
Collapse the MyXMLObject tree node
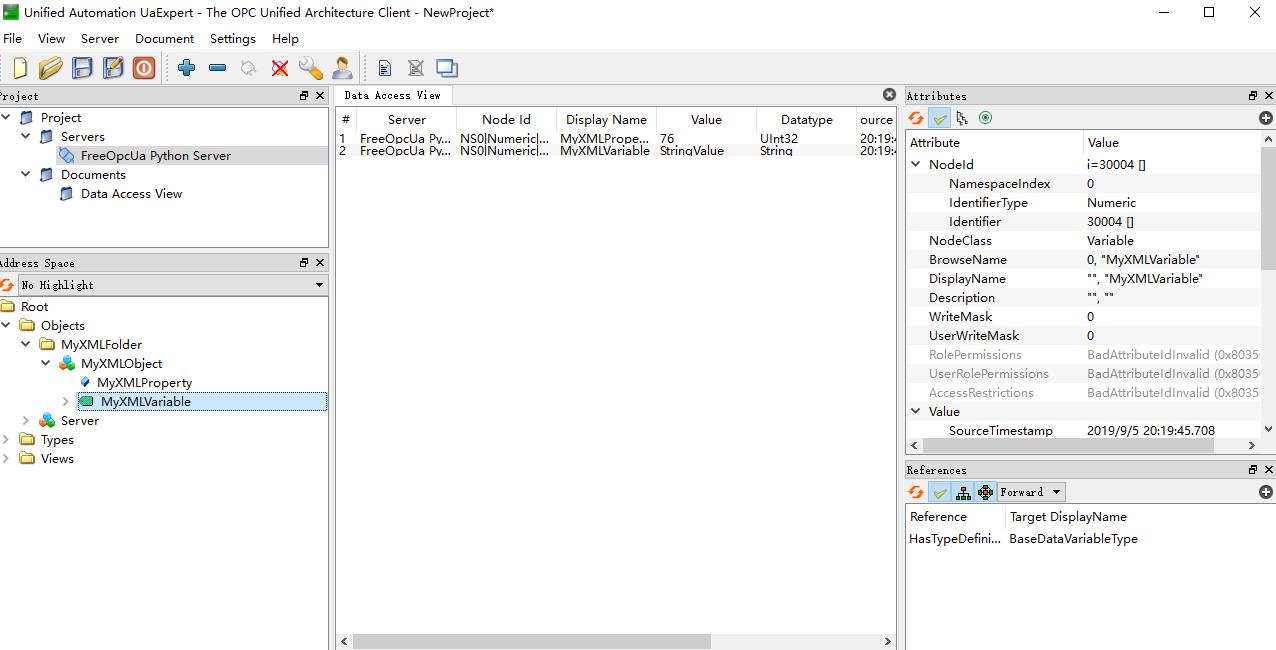click(45, 363)
